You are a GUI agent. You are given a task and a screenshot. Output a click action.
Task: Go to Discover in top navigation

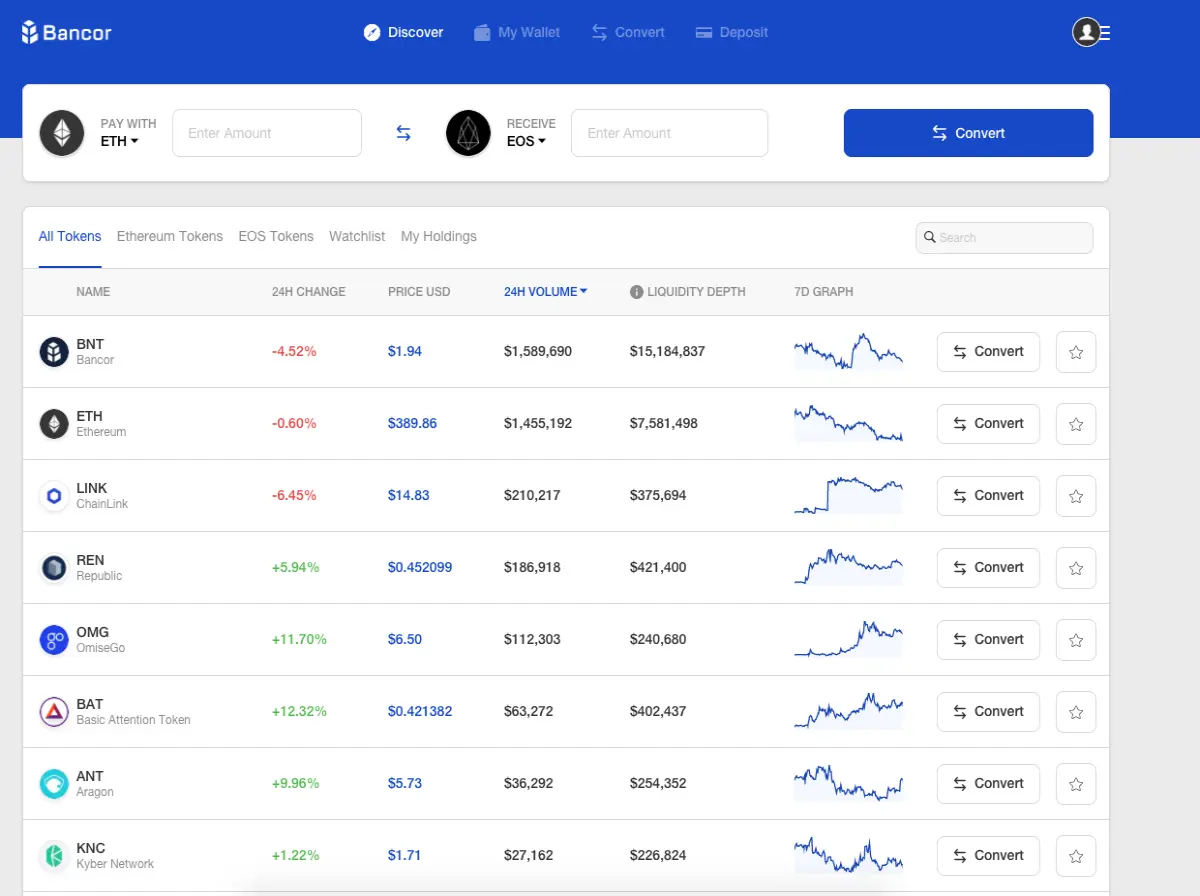404,32
